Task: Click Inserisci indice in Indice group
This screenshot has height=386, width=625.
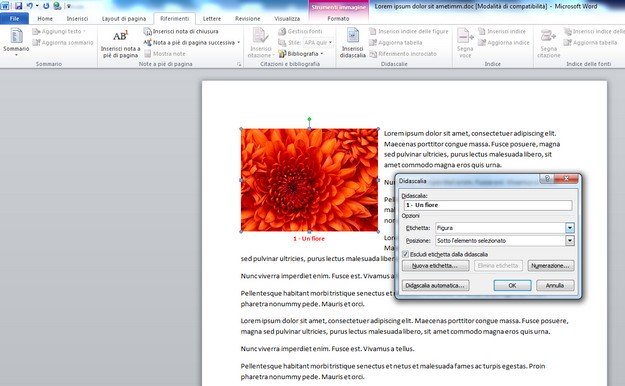Action: coord(502,31)
